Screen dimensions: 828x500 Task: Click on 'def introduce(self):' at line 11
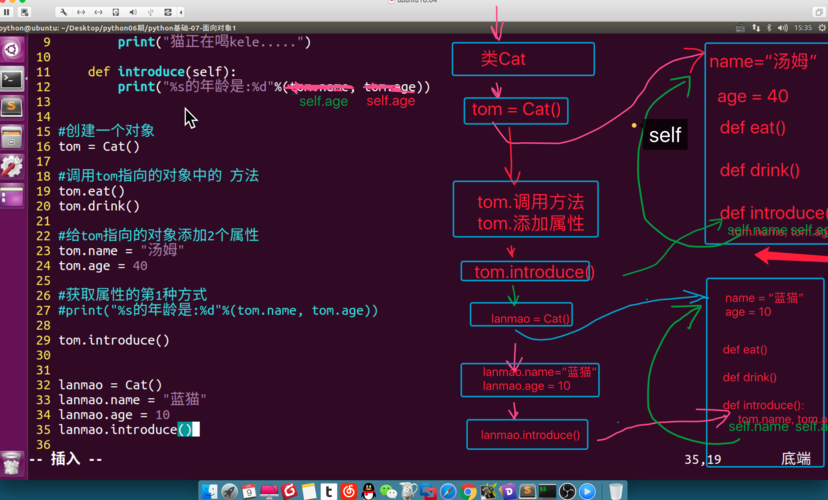click(162, 71)
